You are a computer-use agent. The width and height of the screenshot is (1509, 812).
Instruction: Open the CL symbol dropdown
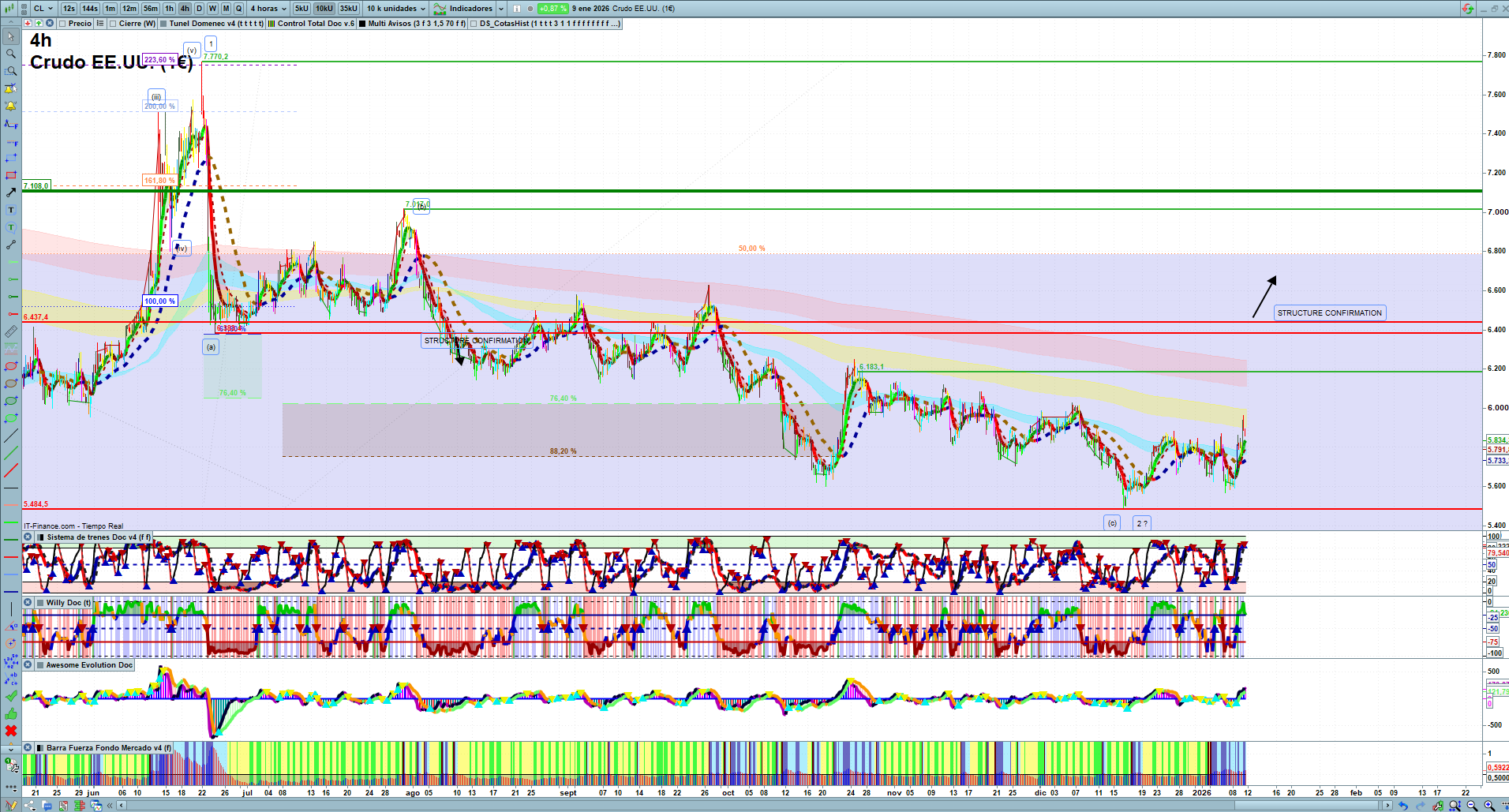[43, 9]
